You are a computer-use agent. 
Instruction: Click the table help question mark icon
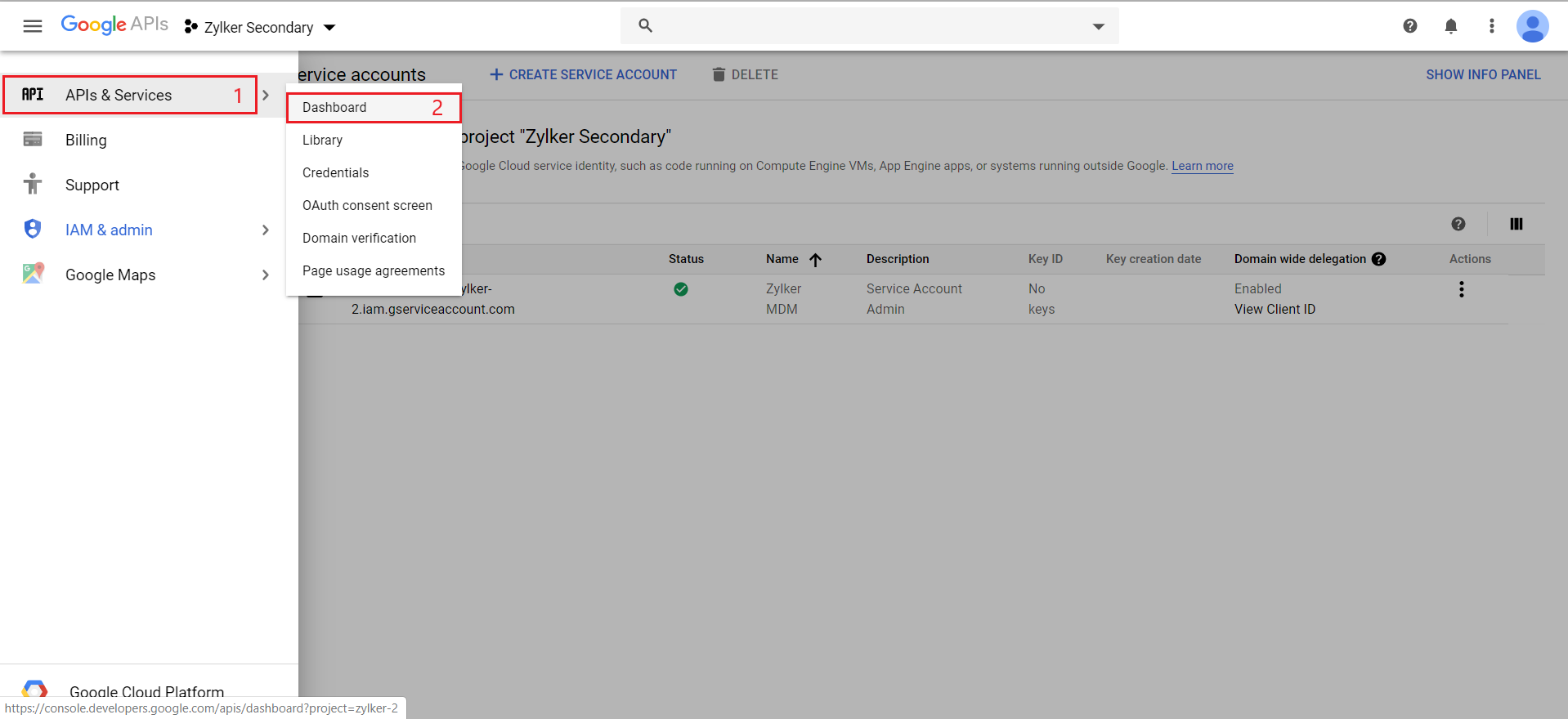[x=1458, y=224]
